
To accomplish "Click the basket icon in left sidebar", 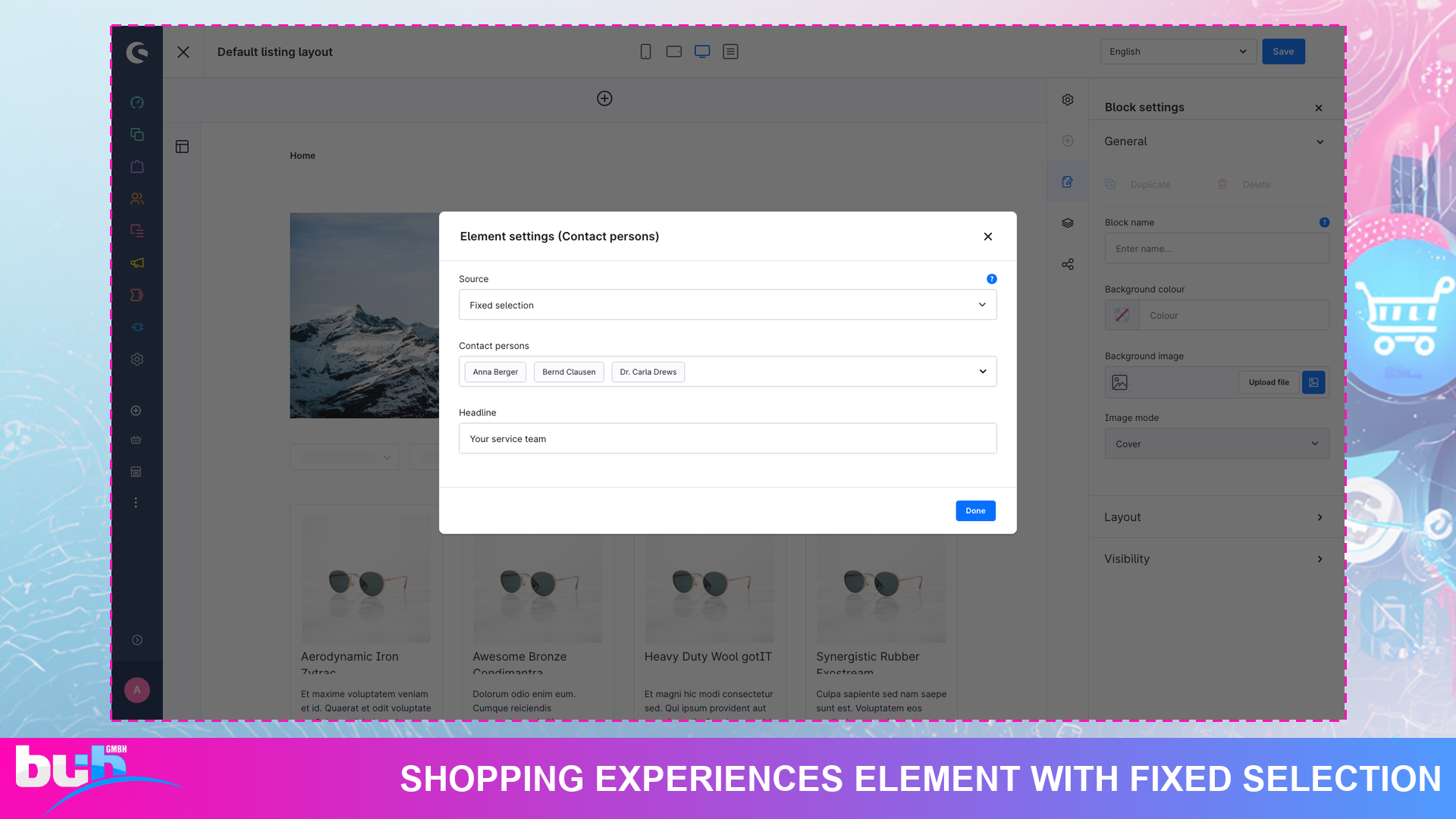I will click(136, 440).
